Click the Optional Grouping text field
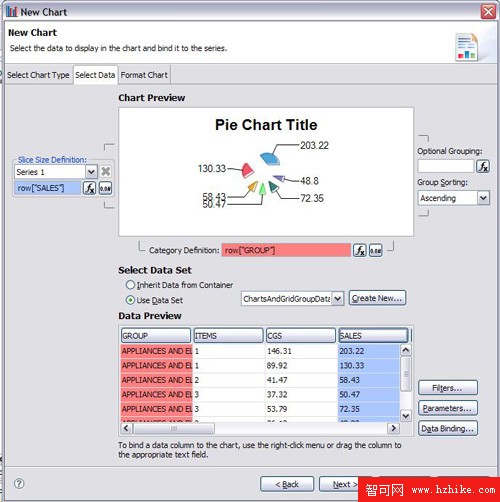 446,166
